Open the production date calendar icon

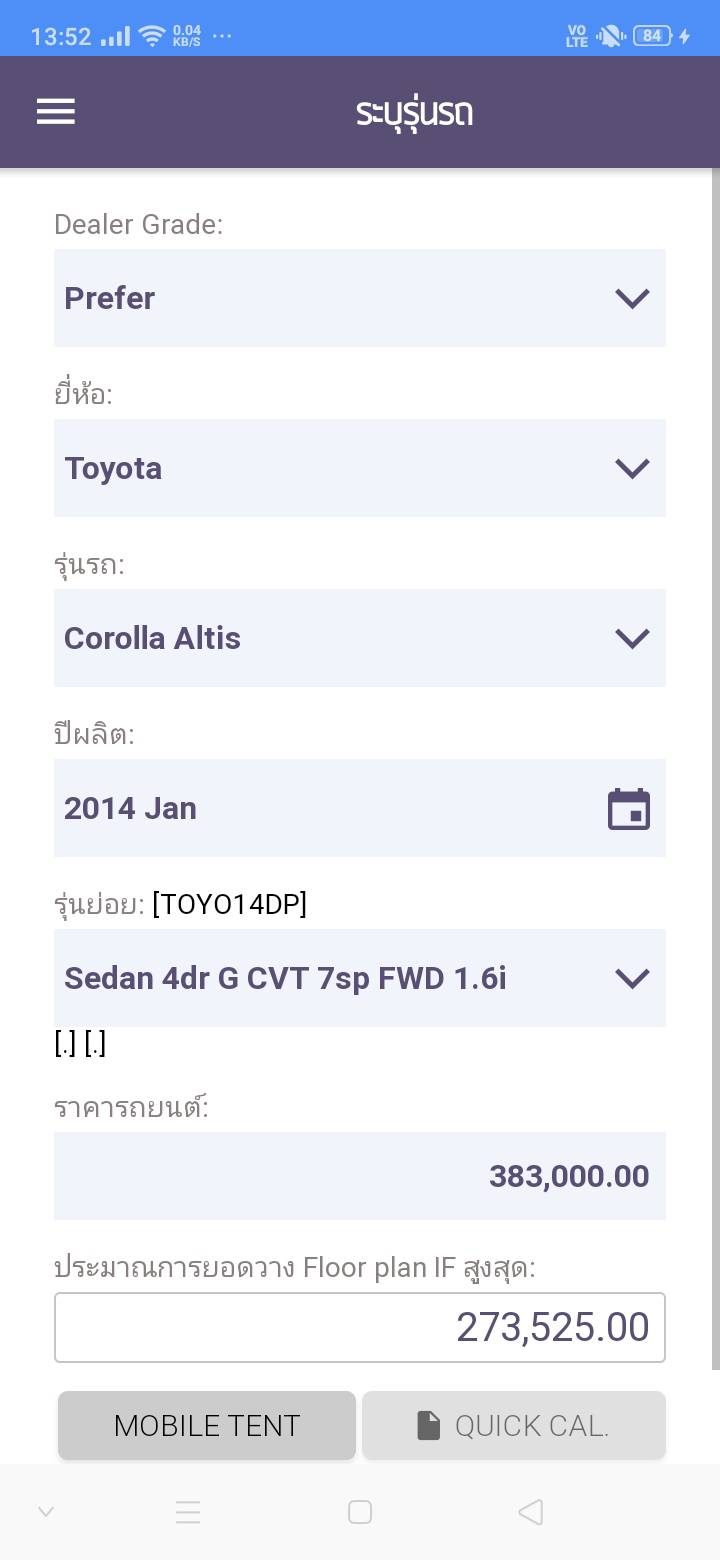629,809
